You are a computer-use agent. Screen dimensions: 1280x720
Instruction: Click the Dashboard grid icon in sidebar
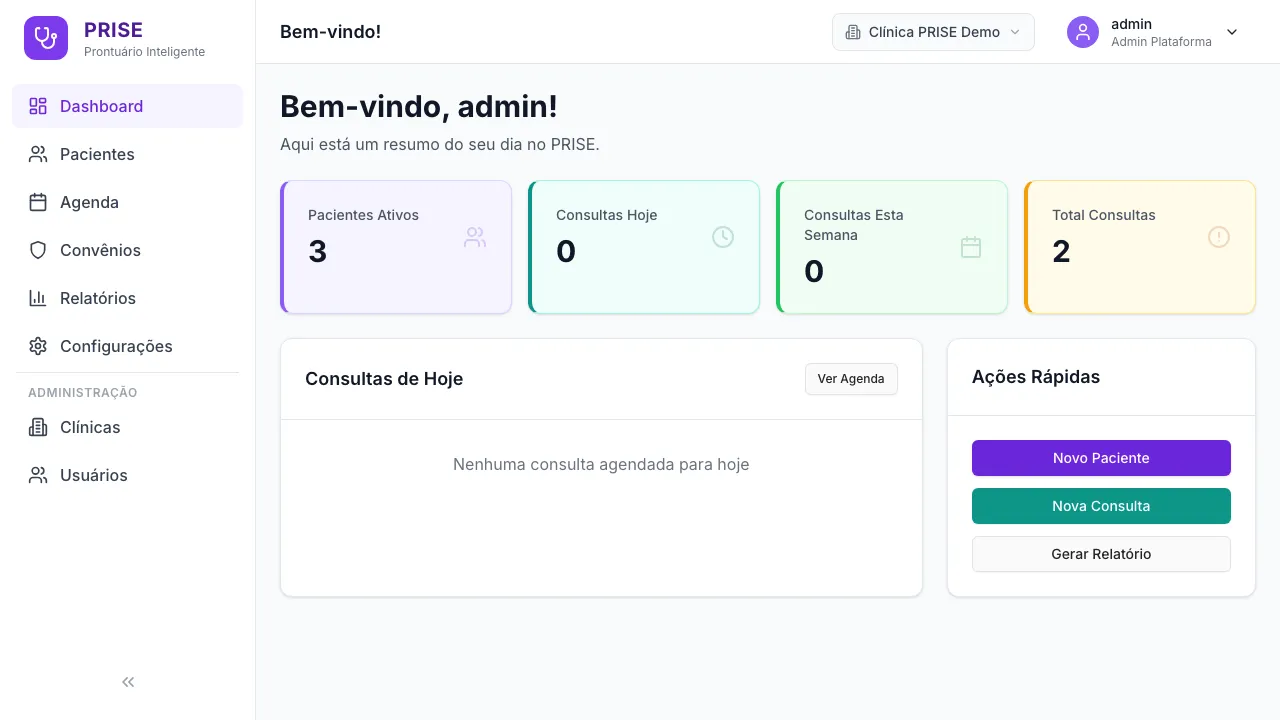coord(38,105)
